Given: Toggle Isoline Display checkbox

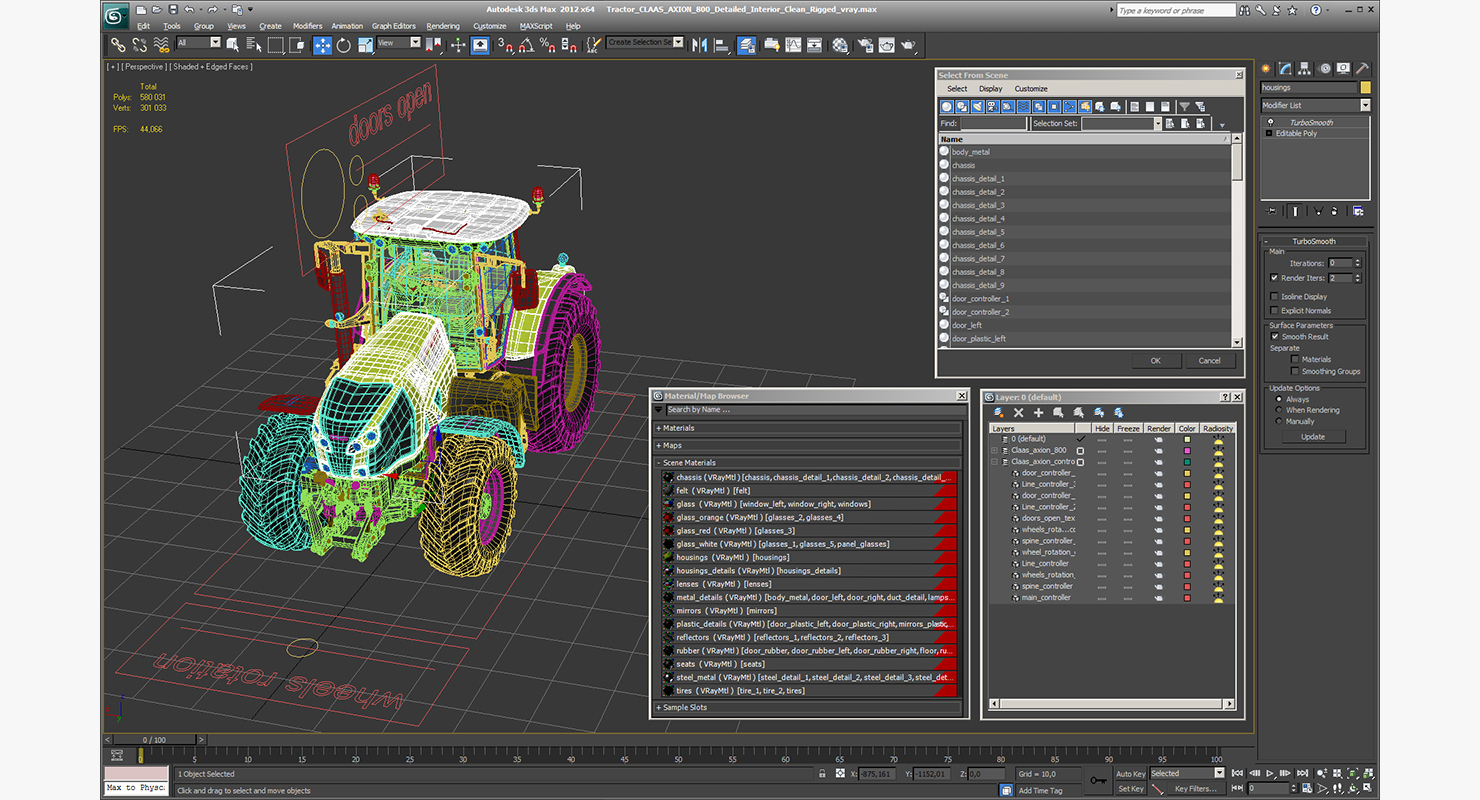Looking at the screenshot, I should pos(1274,297).
